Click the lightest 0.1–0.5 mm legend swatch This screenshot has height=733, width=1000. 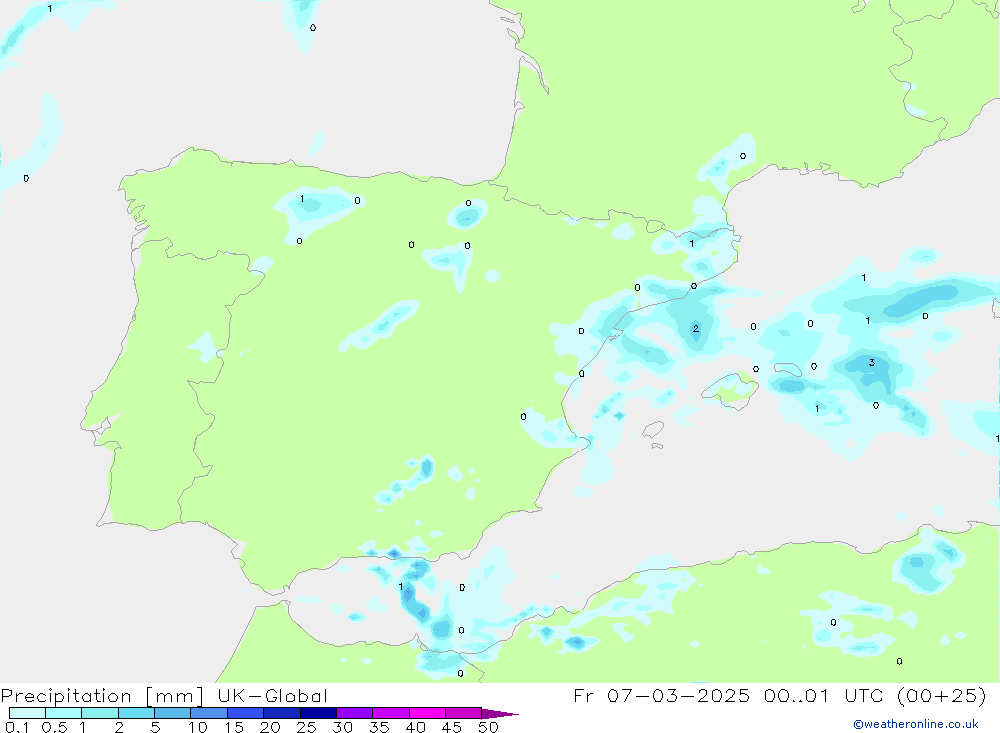pyautogui.click(x=27, y=713)
